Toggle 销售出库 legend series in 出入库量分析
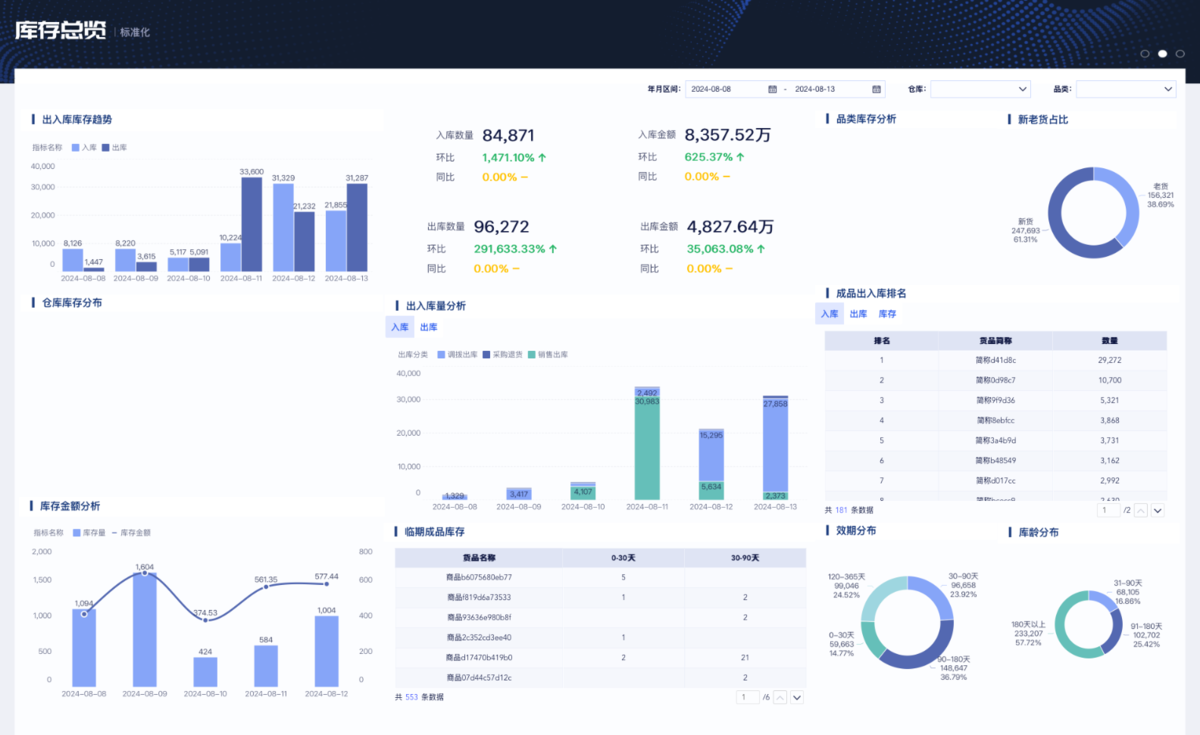The image size is (1200, 735). (x=548, y=355)
